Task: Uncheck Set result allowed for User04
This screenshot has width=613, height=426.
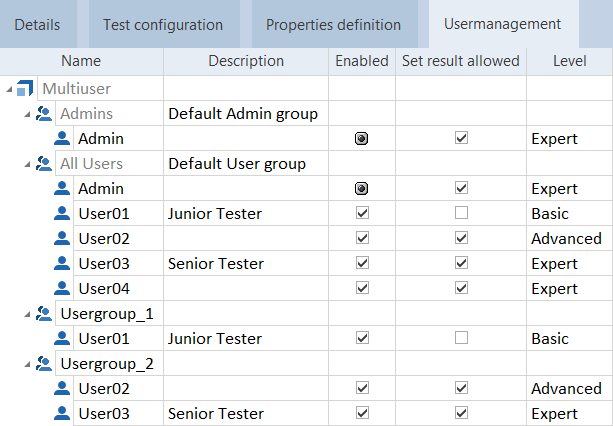Action: tap(461, 289)
